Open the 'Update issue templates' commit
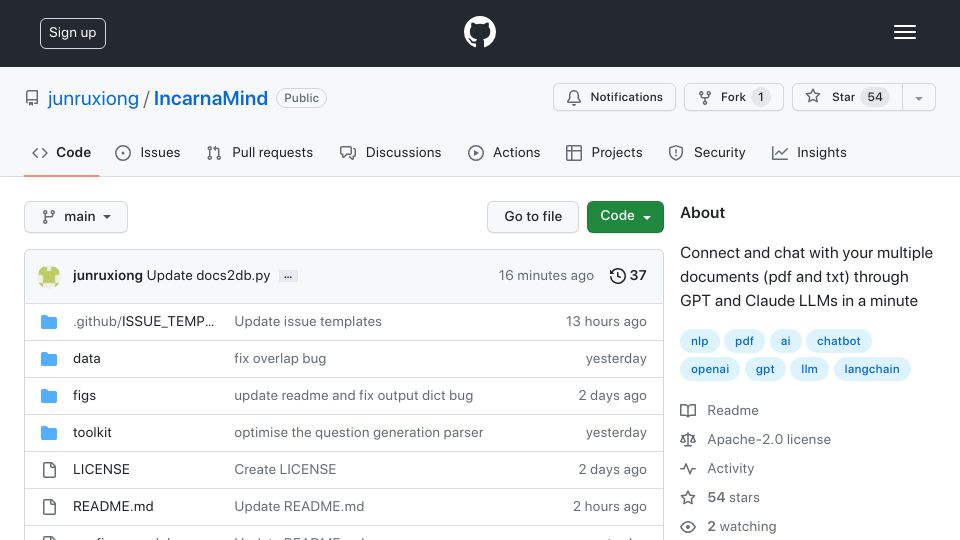The image size is (960, 540). [308, 321]
